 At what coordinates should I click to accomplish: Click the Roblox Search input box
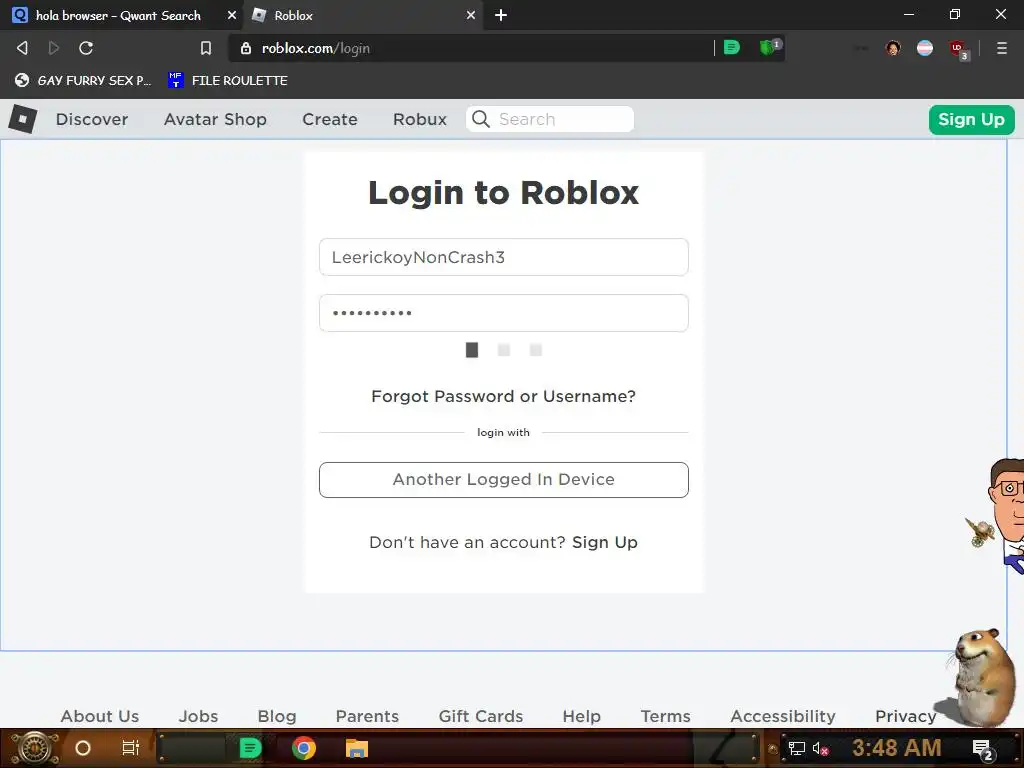click(550, 119)
